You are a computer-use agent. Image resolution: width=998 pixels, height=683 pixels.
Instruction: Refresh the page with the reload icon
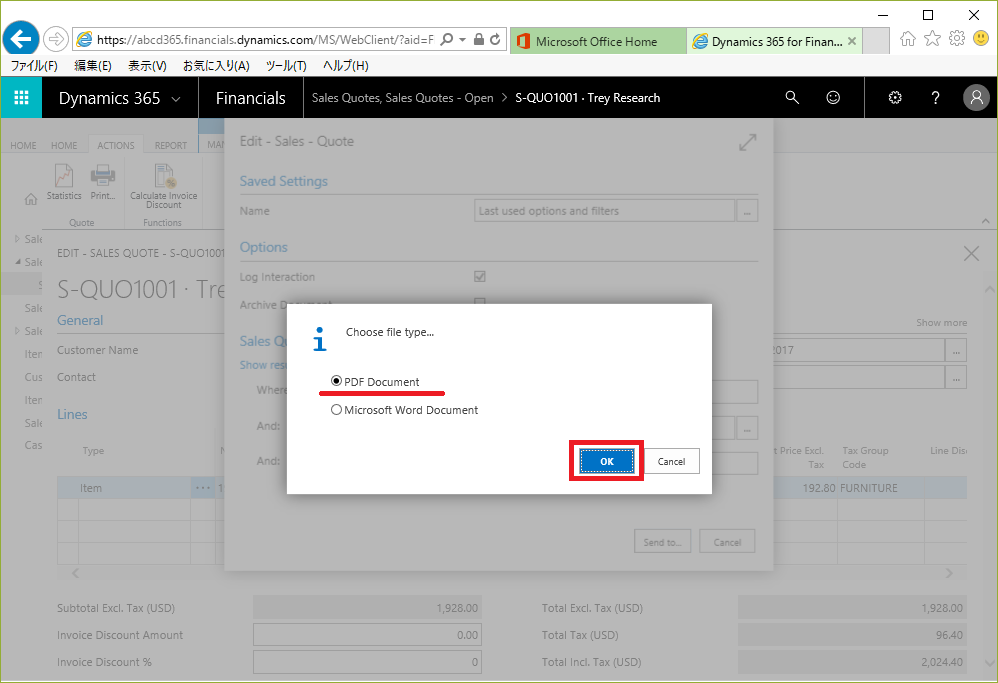pos(495,39)
